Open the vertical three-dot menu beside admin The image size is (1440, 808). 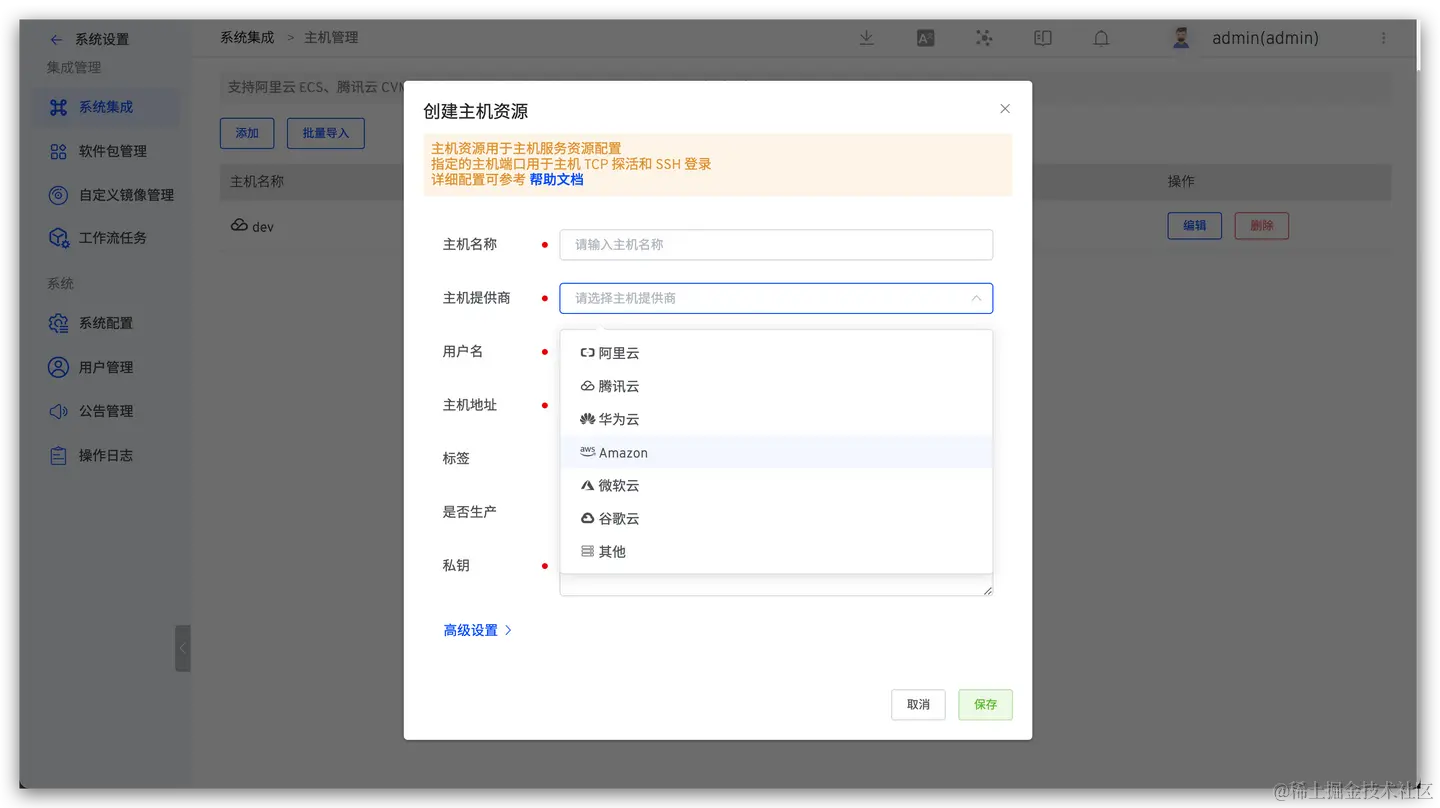tap(1384, 38)
